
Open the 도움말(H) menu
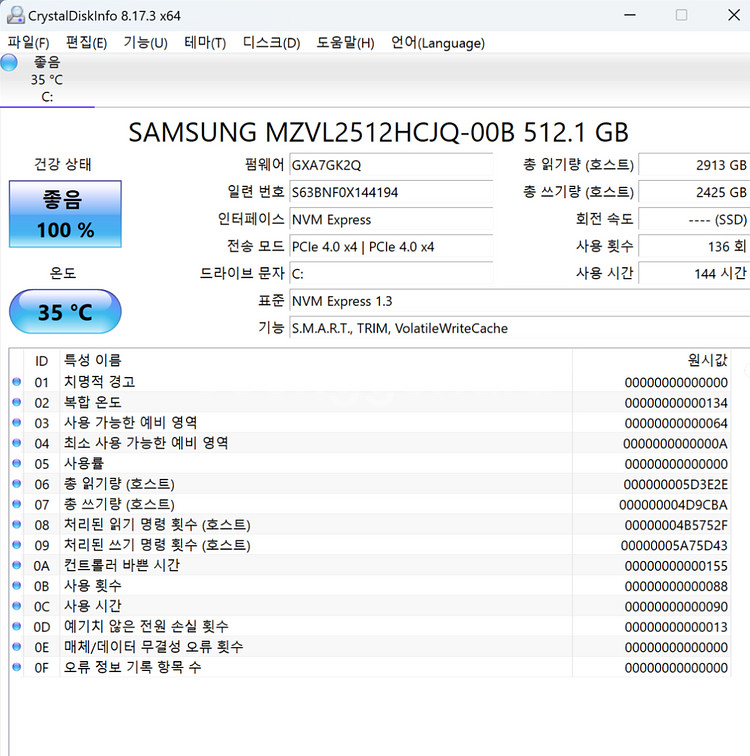(x=345, y=43)
